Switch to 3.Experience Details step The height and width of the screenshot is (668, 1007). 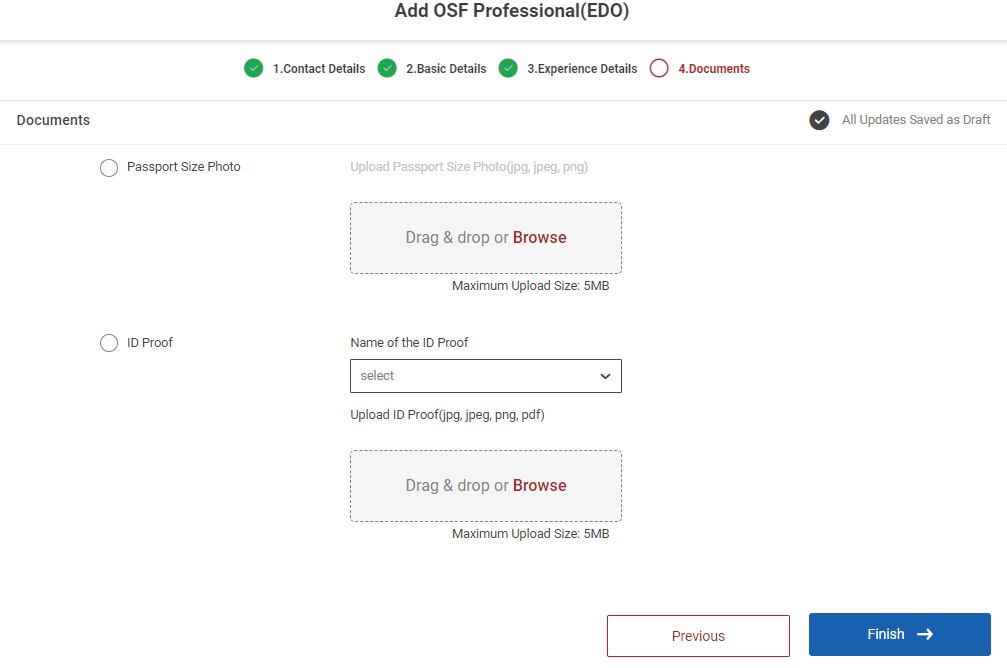[x=582, y=69]
